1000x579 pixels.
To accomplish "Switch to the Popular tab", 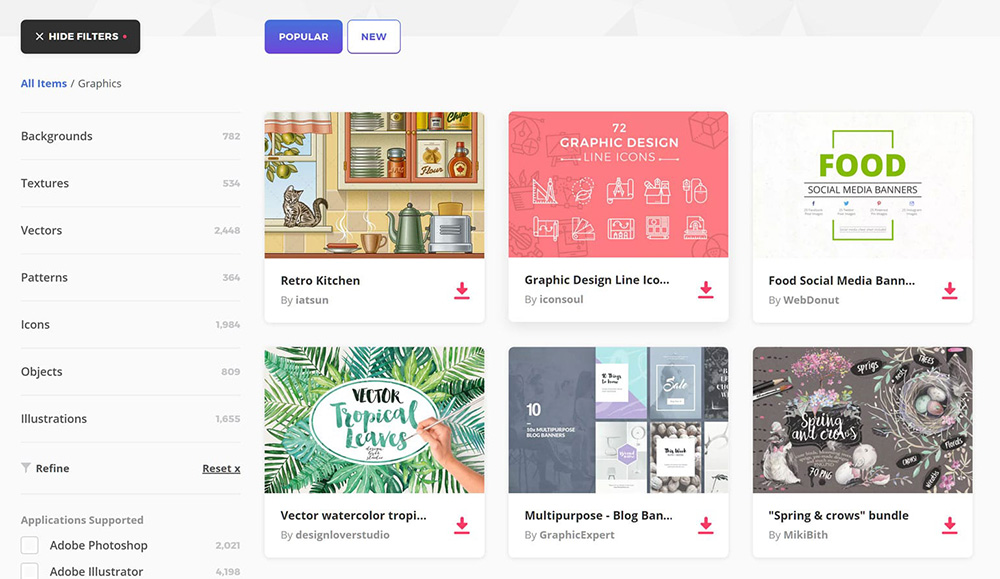I will (x=303, y=37).
